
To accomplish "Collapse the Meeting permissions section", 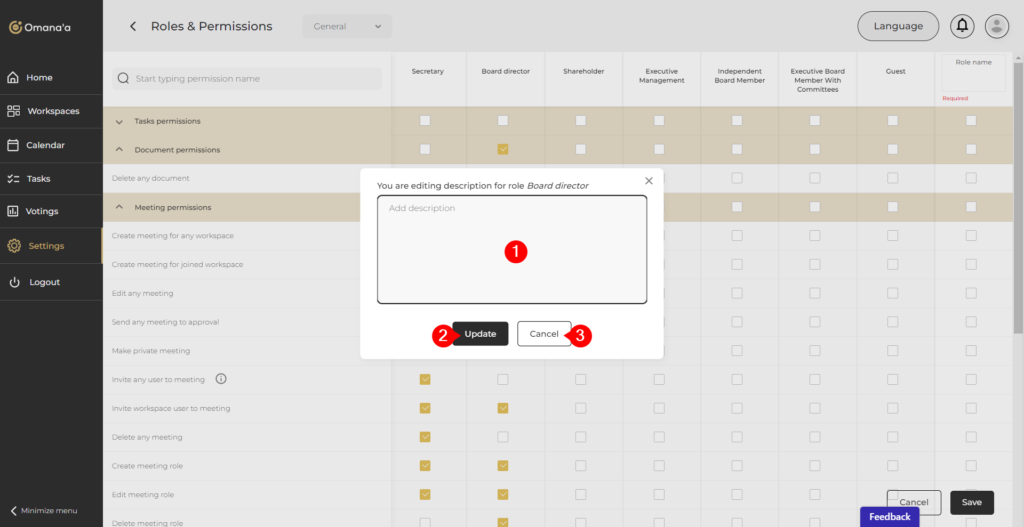I will coord(120,207).
